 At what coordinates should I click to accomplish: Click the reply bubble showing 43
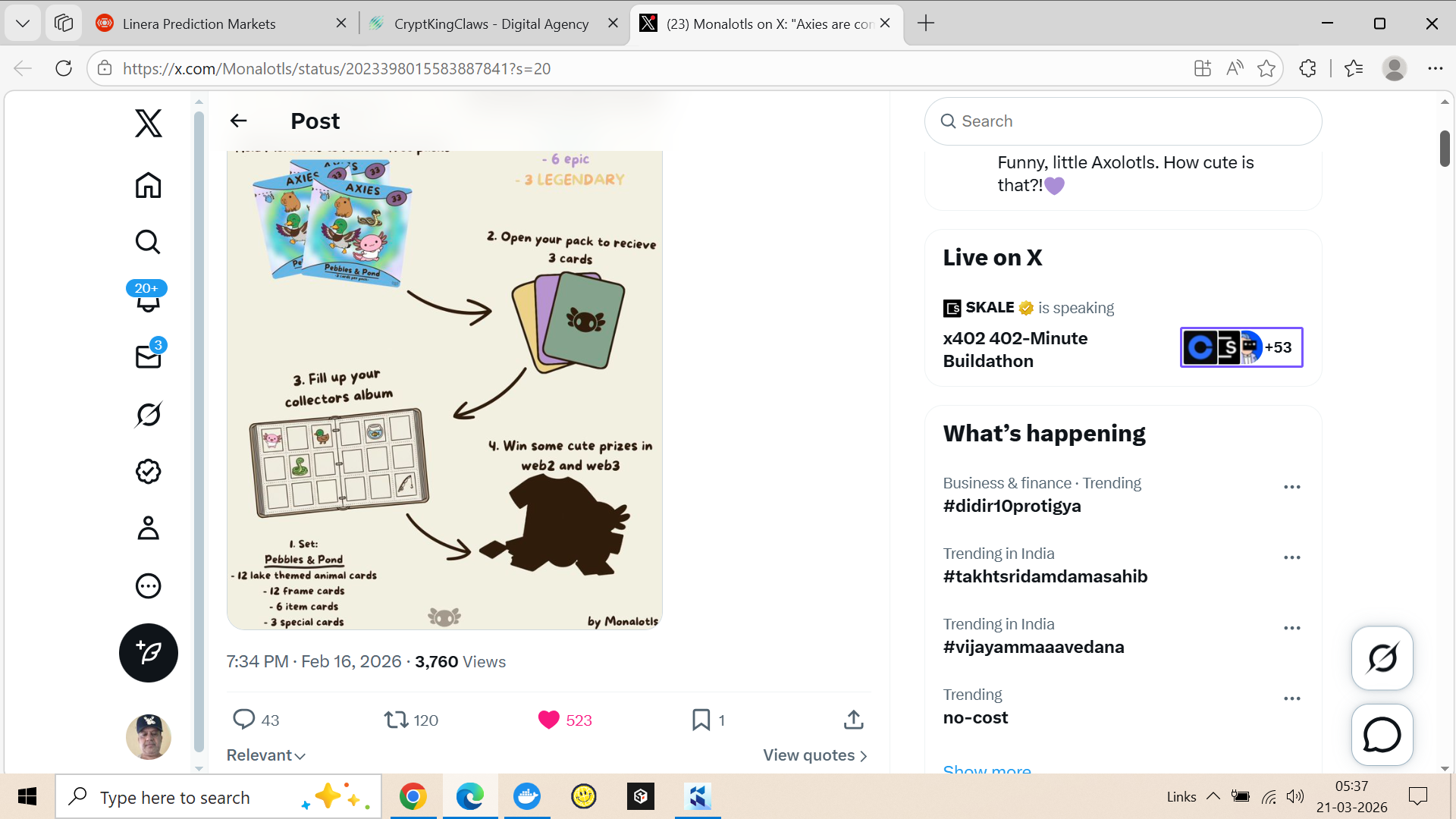pos(244,719)
